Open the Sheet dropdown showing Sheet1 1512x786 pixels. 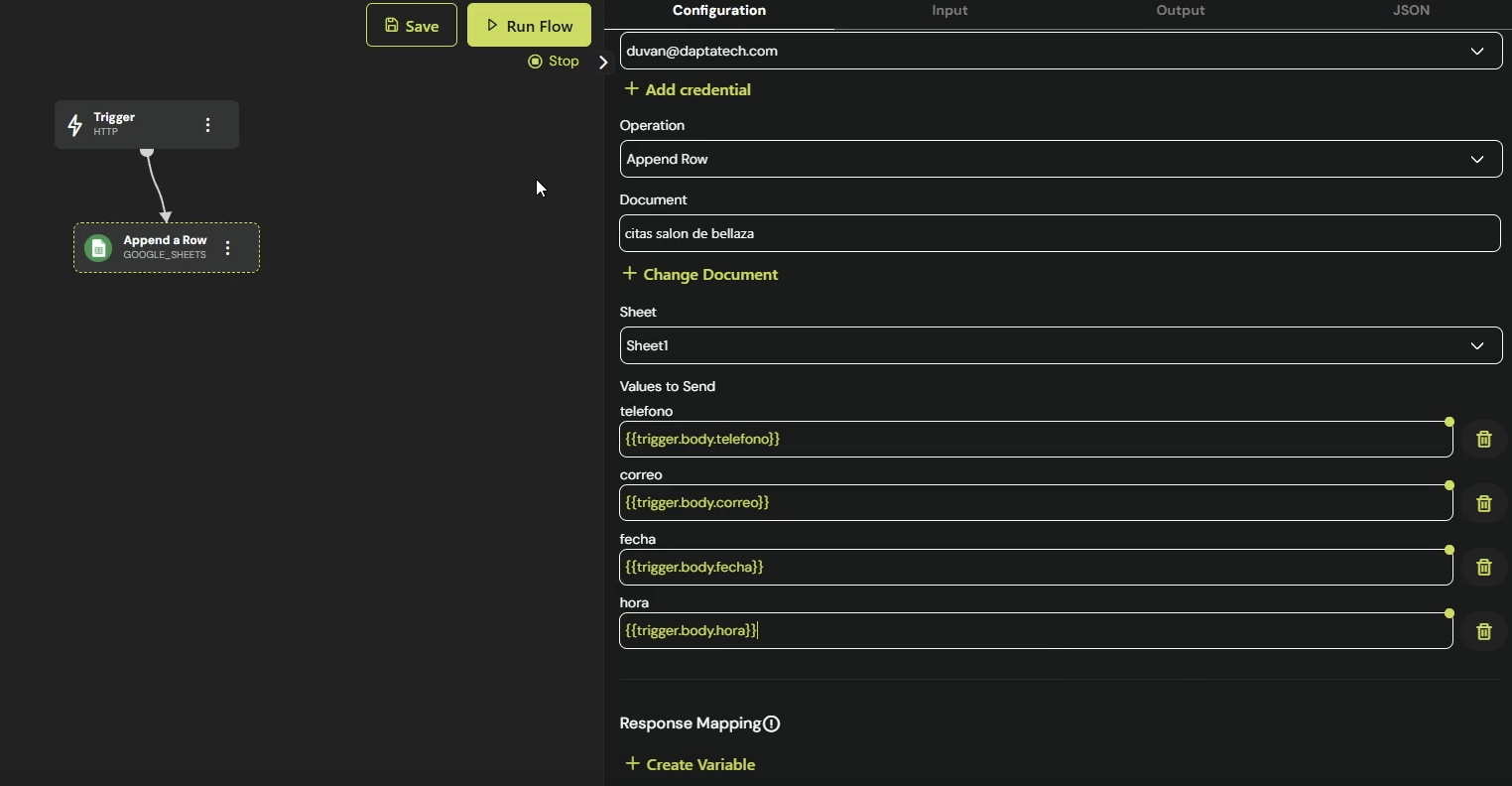[1060, 345]
